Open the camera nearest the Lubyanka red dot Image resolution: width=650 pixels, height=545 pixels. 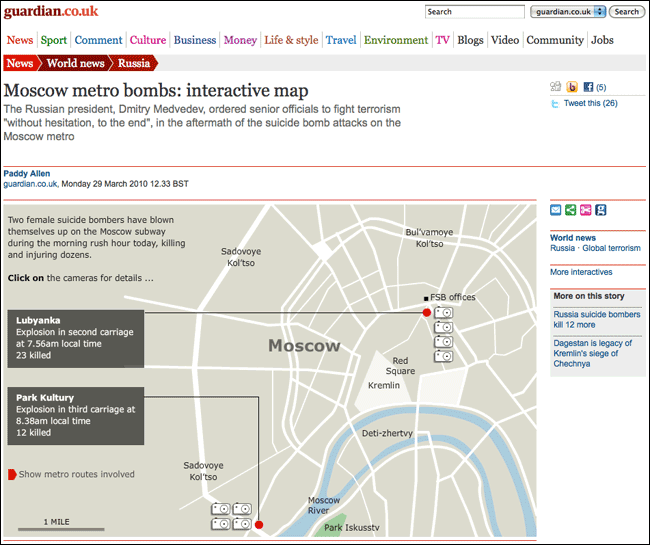444,313
